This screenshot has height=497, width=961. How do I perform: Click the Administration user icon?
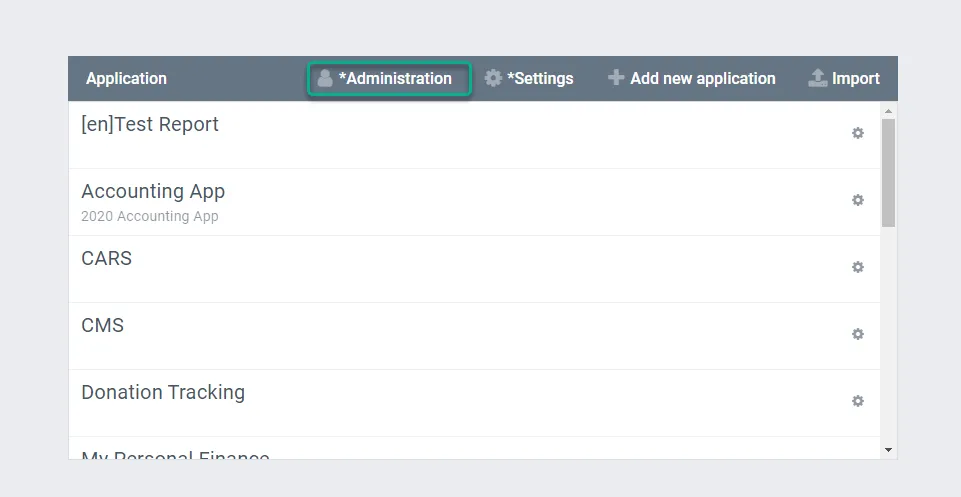(x=325, y=78)
